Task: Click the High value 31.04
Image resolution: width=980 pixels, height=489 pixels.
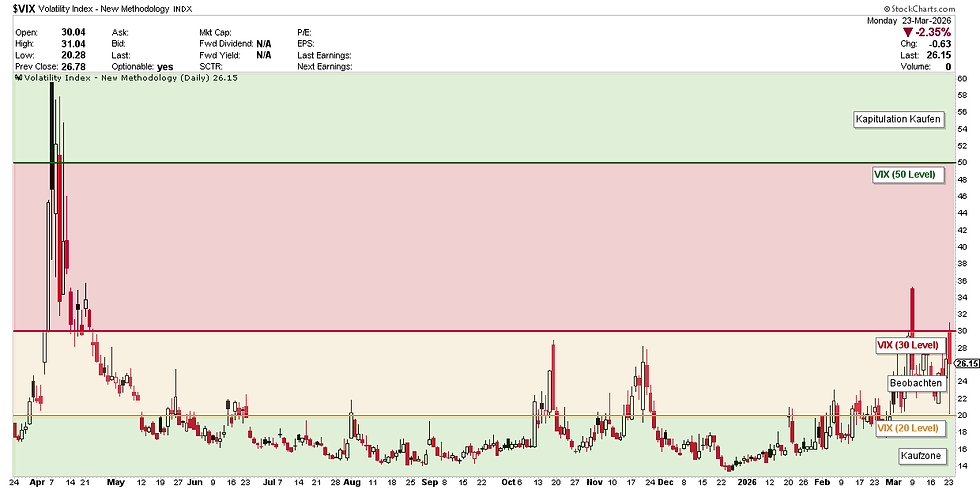Action: coord(73,44)
